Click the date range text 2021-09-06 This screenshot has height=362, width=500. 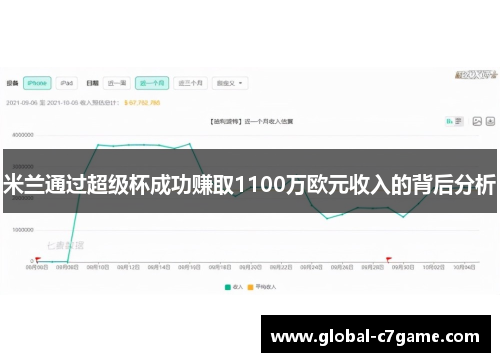[22, 103]
